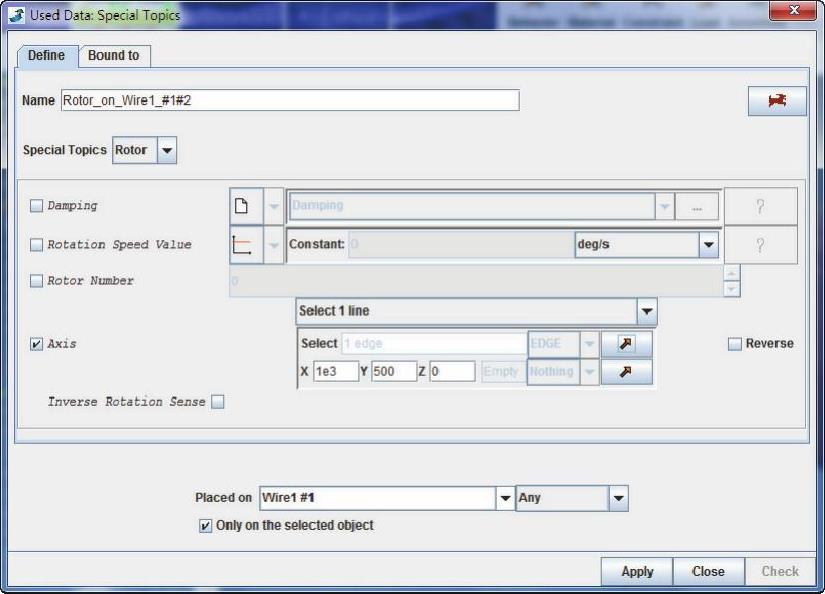The image size is (825, 594).
Task: Open the Special Topics Rotor dropdown
Action: coord(167,151)
